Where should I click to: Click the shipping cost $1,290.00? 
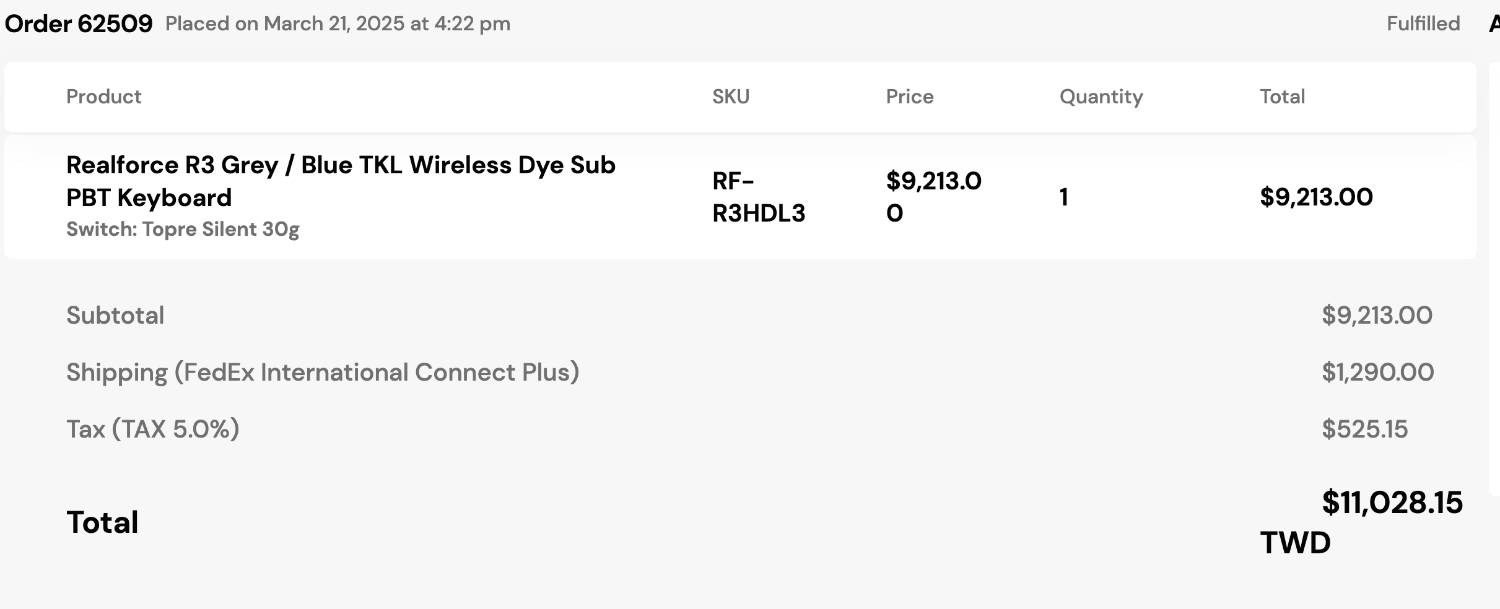click(1378, 373)
